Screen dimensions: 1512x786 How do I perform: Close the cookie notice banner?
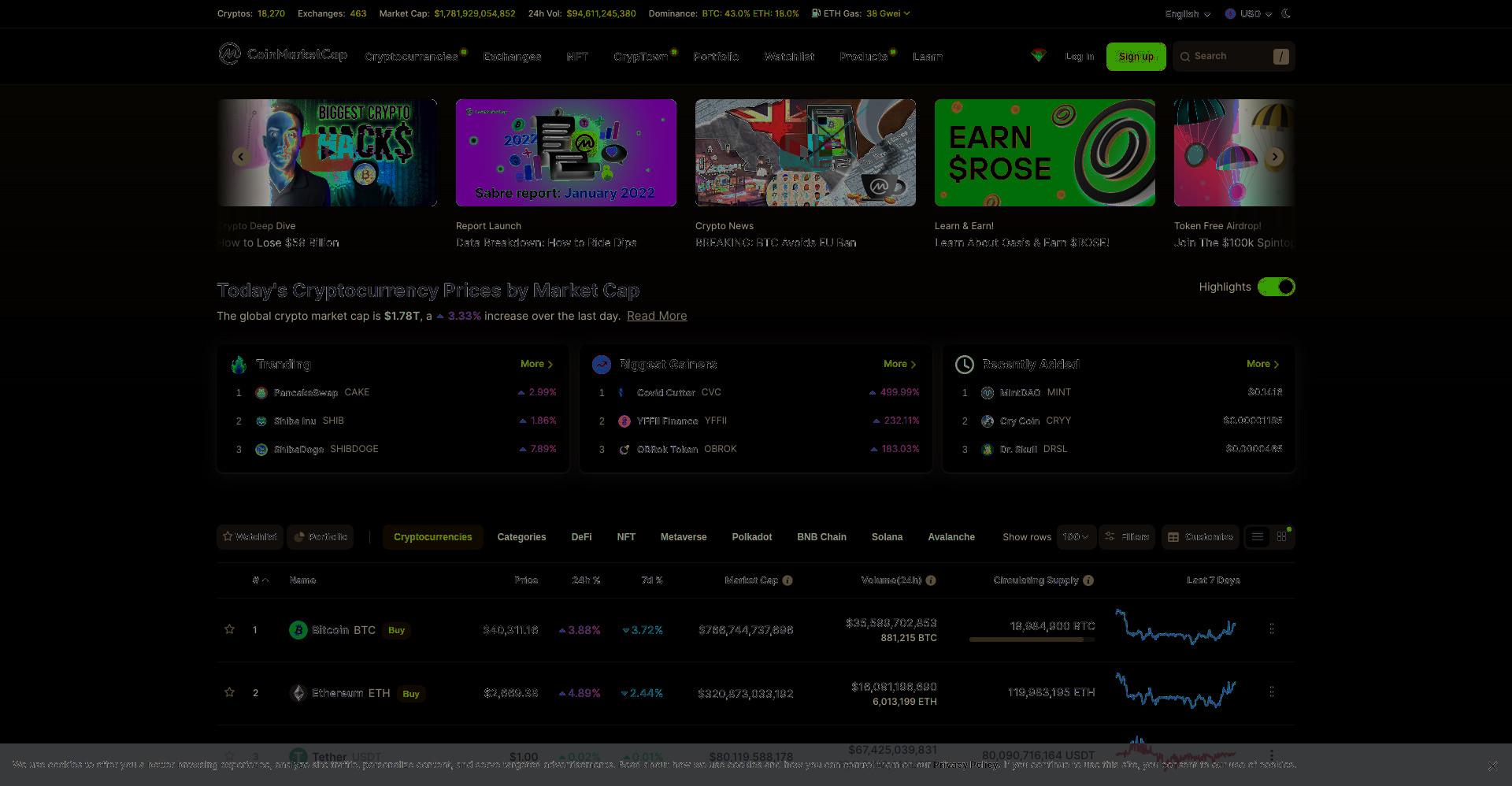[x=1492, y=766]
